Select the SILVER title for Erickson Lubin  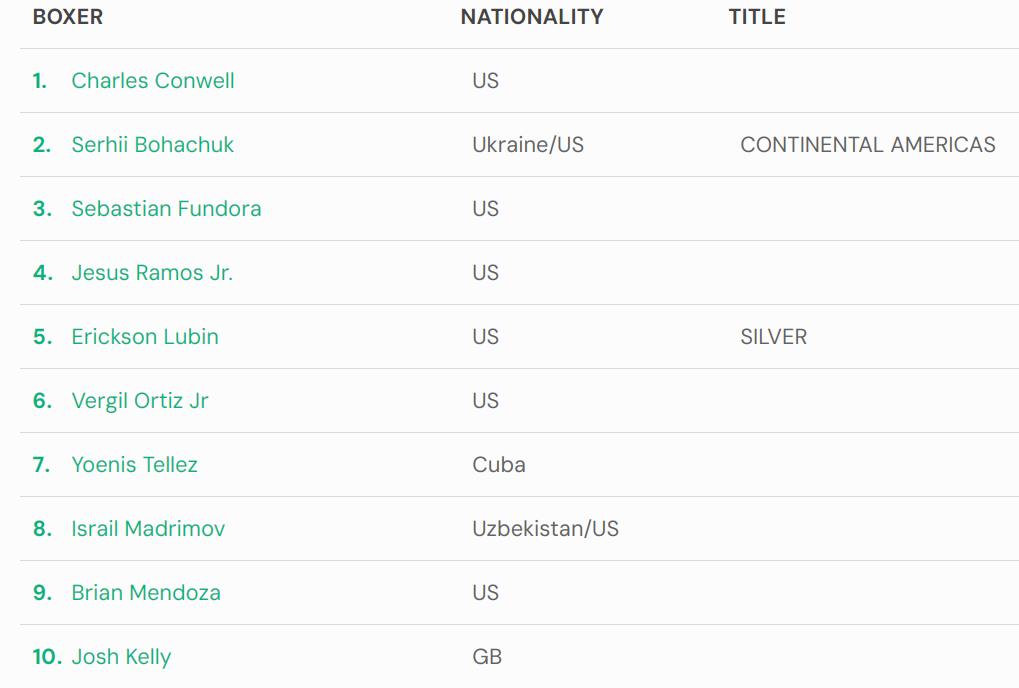[x=773, y=337]
